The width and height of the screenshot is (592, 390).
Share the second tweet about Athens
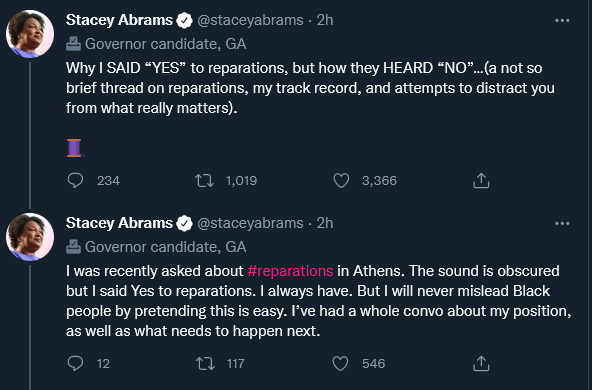click(481, 364)
